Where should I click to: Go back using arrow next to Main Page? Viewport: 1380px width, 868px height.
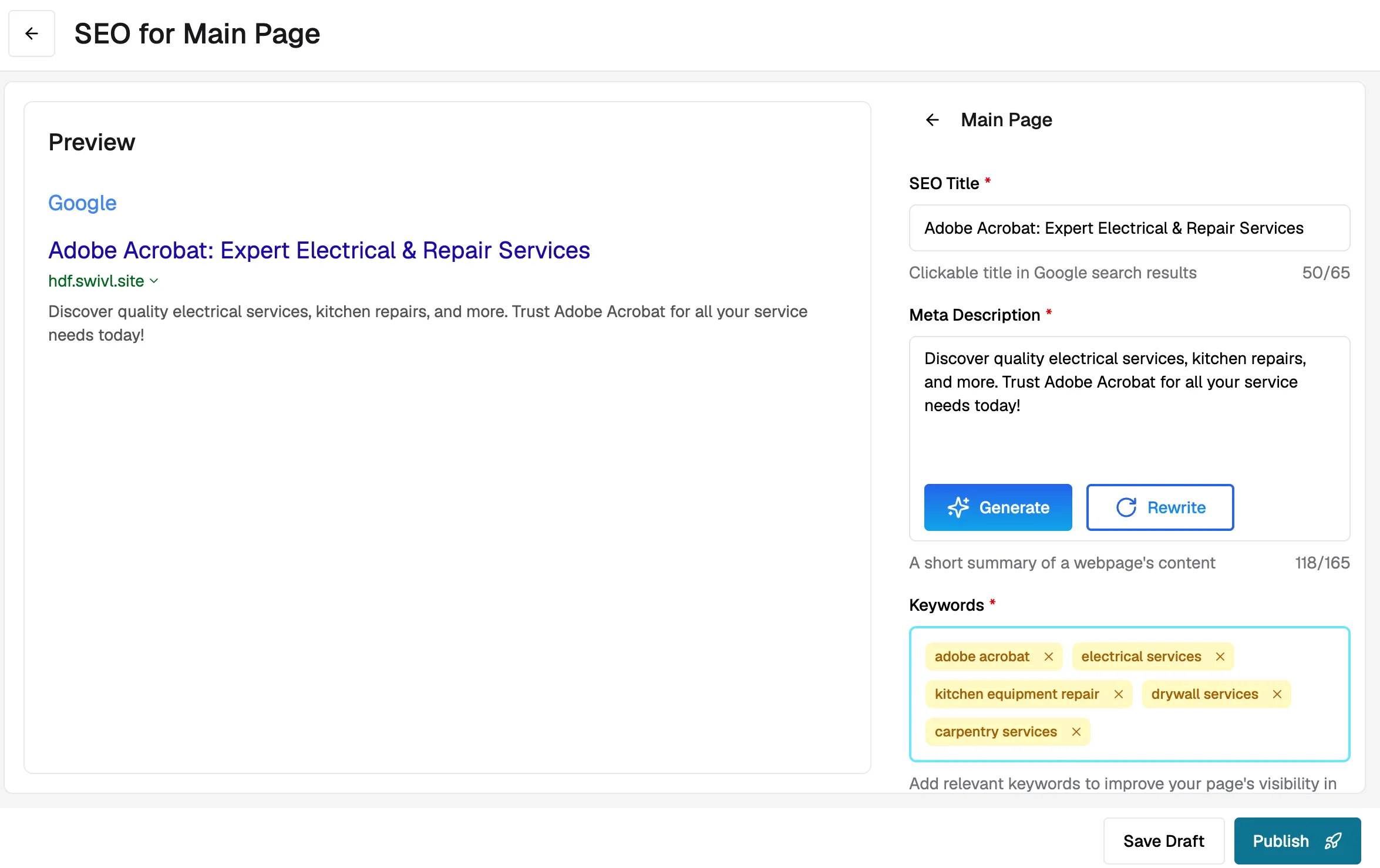pos(932,120)
